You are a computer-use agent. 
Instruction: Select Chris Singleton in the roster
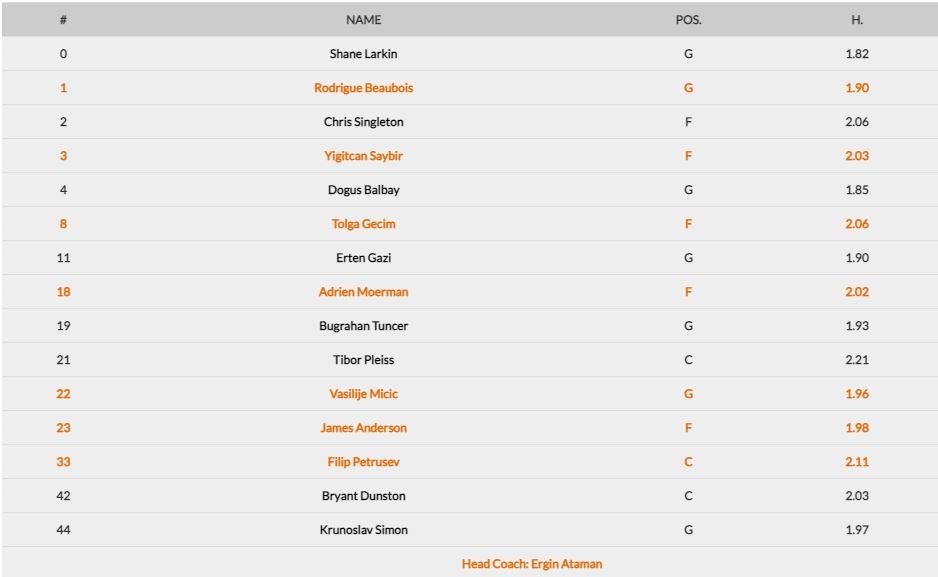[363, 122]
